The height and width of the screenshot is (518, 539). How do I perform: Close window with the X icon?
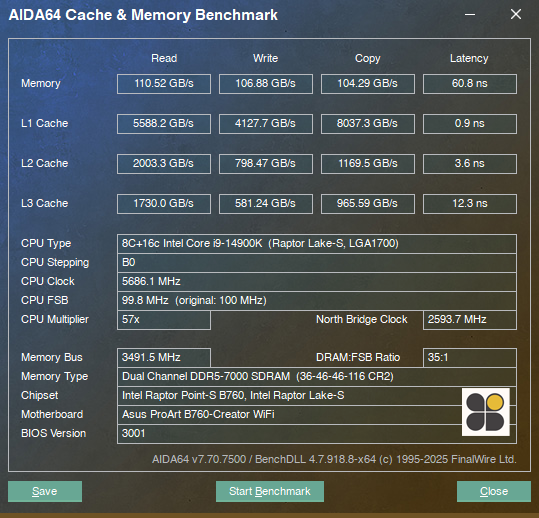pos(516,14)
